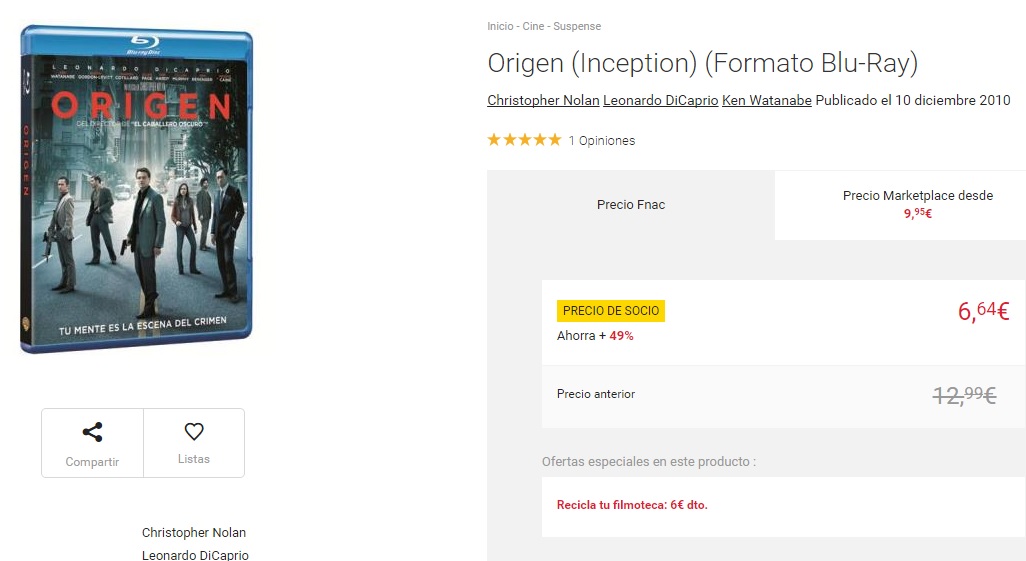
Task: Click the five-star rating icons
Action: point(524,139)
